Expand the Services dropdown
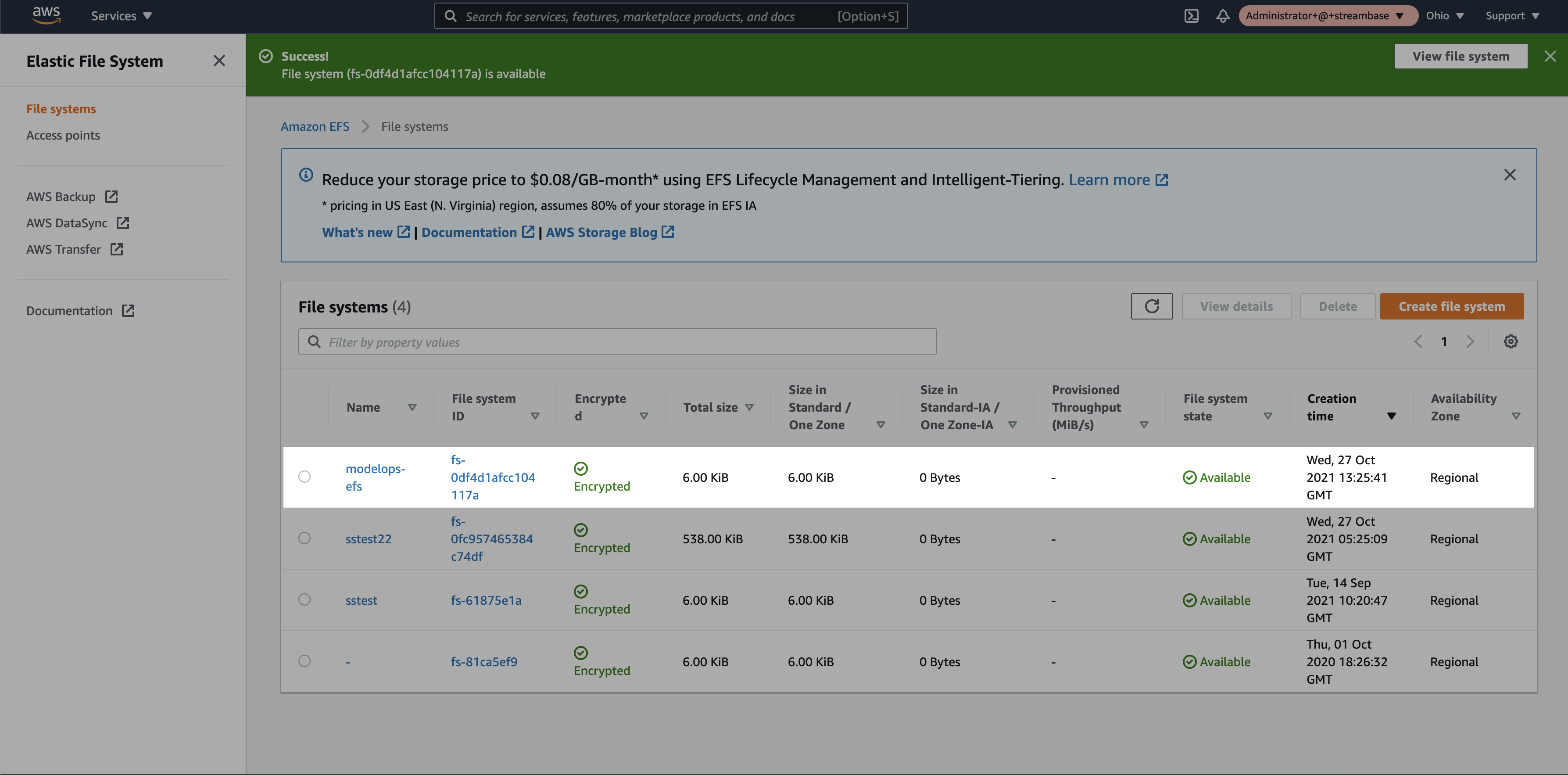The height and width of the screenshot is (775, 1568). (x=121, y=16)
